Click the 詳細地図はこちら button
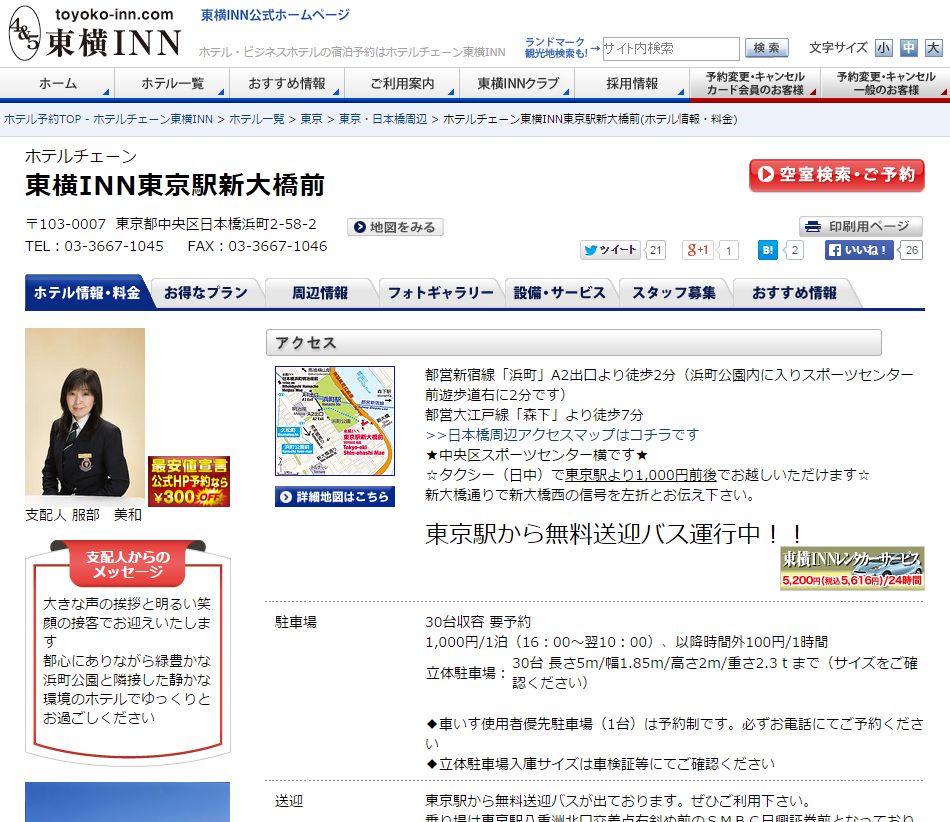 point(334,496)
